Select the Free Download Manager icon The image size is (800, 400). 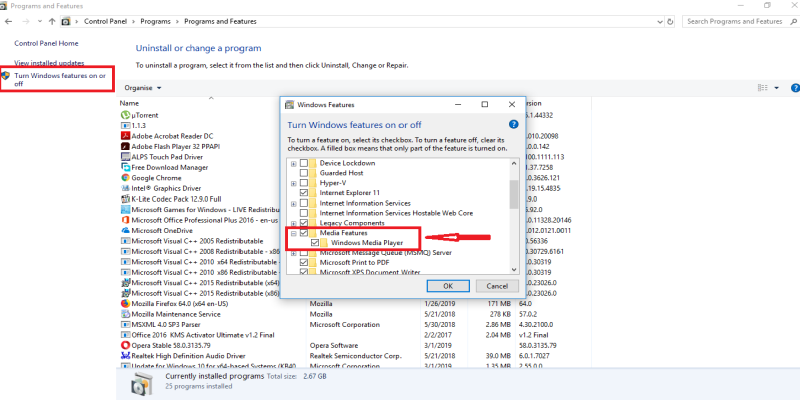pos(126,167)
